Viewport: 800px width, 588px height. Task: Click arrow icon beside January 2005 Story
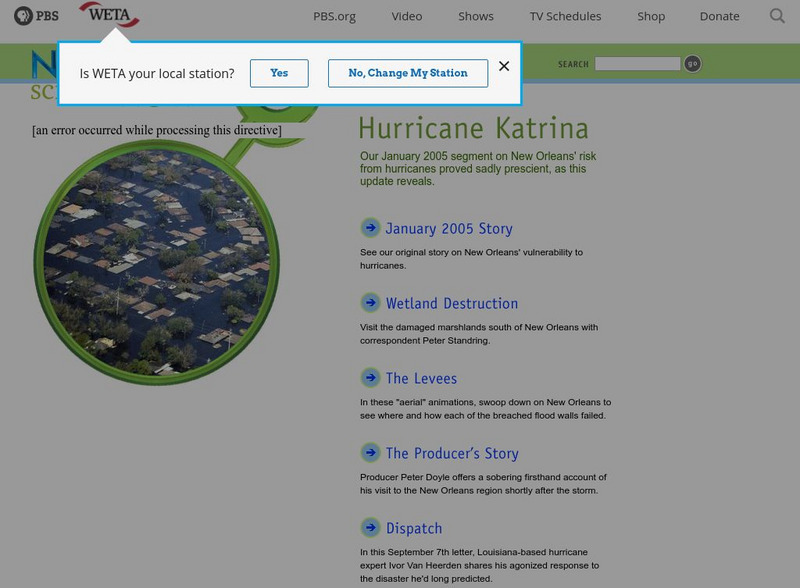click(370, 228)
